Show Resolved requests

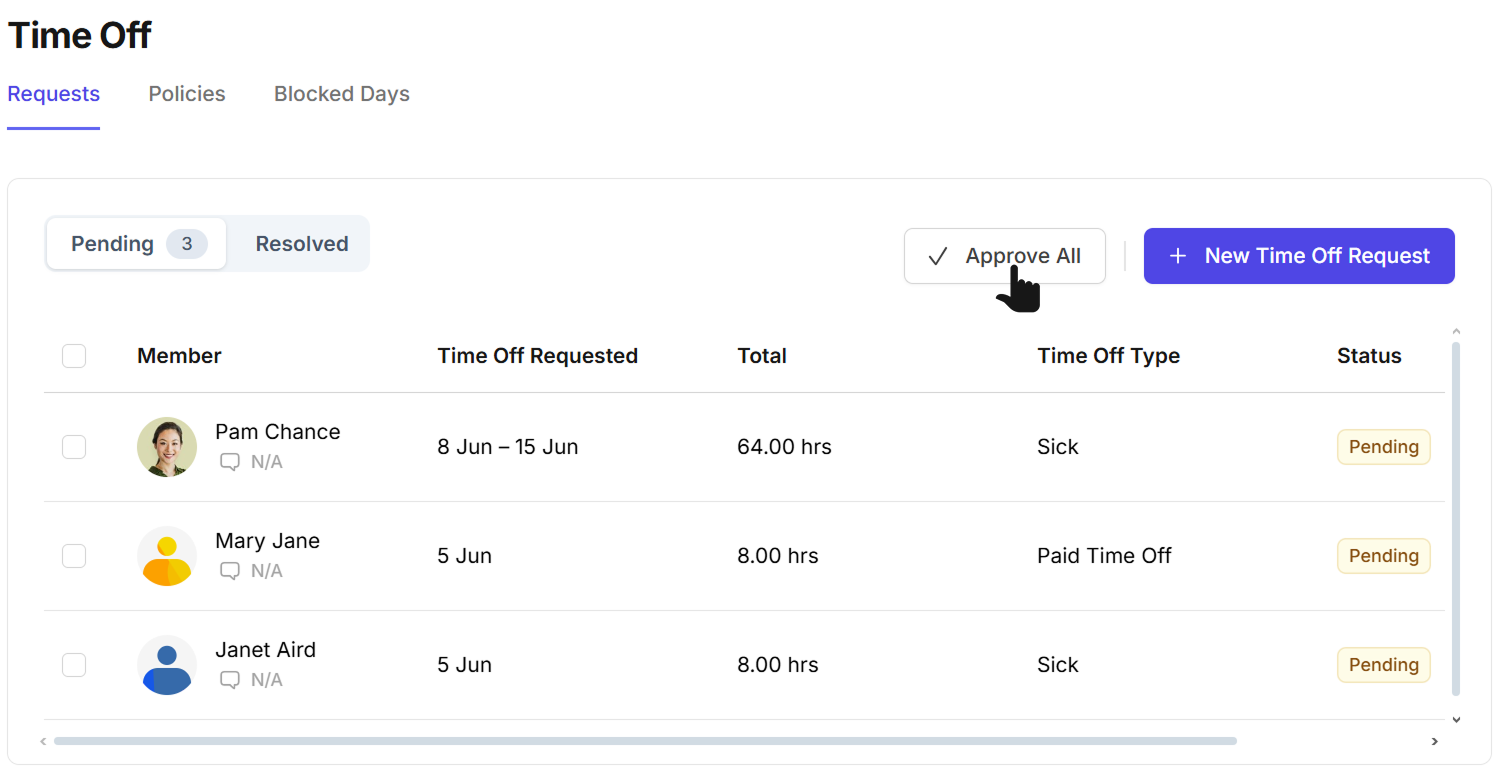click(x=302, y=244)
